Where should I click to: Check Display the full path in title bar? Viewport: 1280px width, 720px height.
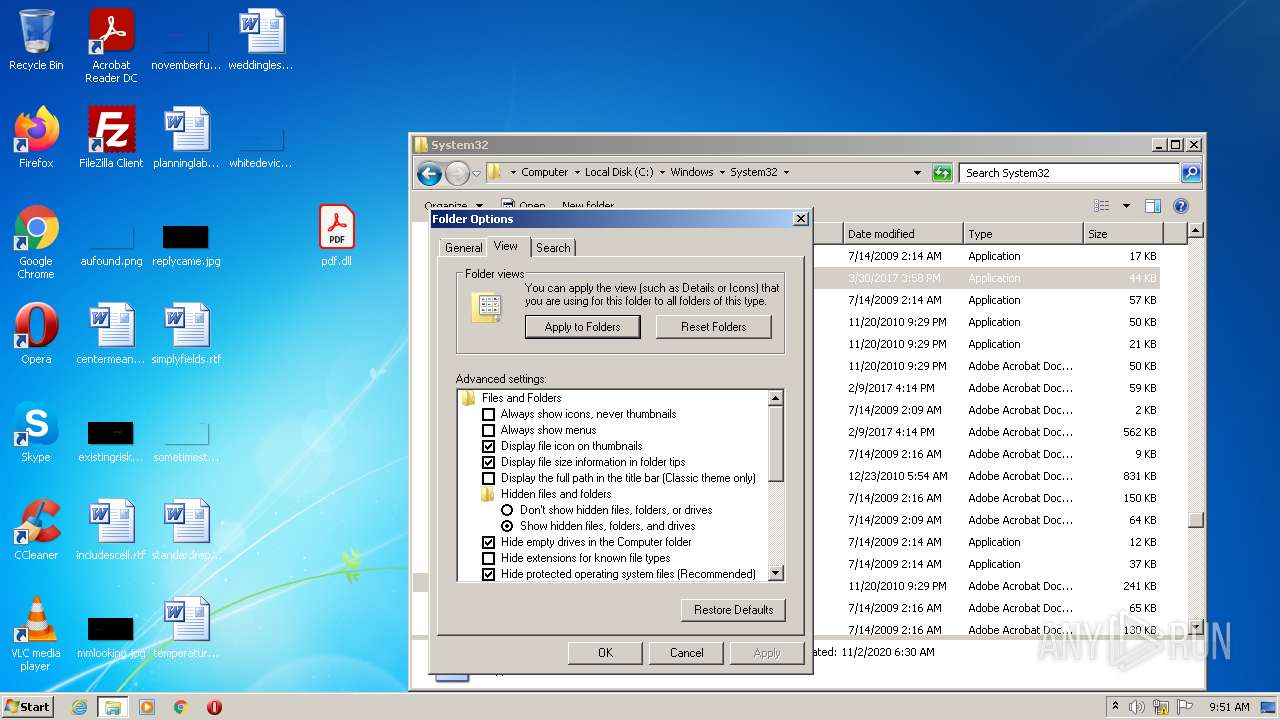[489, 478]
